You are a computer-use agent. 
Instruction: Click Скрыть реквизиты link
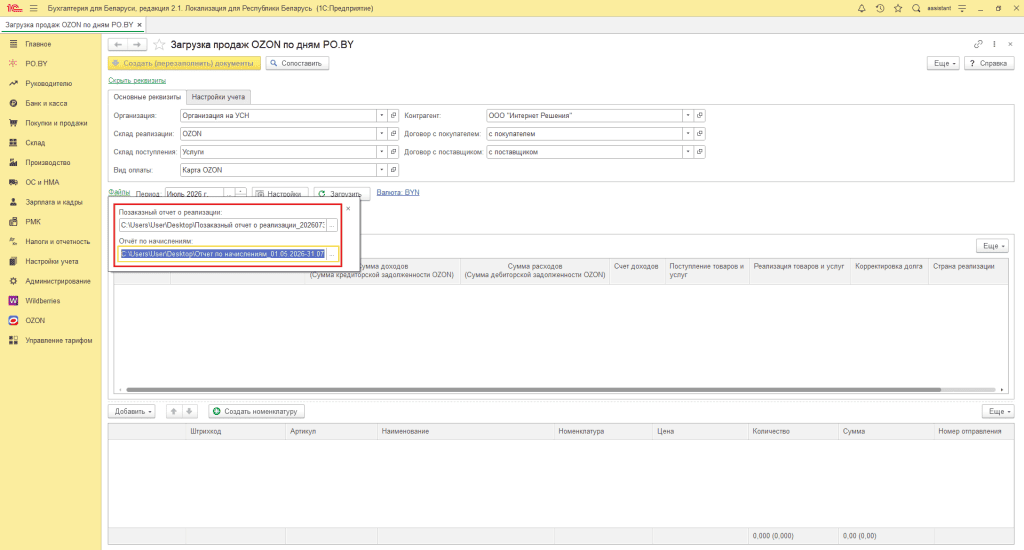coord(137,80)
